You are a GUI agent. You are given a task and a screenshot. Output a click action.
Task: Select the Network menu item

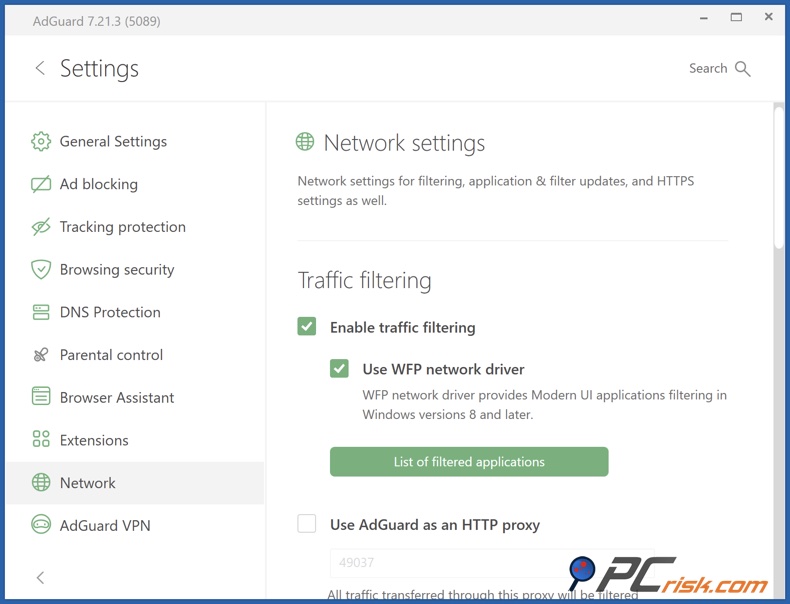[x=88, y=483]
